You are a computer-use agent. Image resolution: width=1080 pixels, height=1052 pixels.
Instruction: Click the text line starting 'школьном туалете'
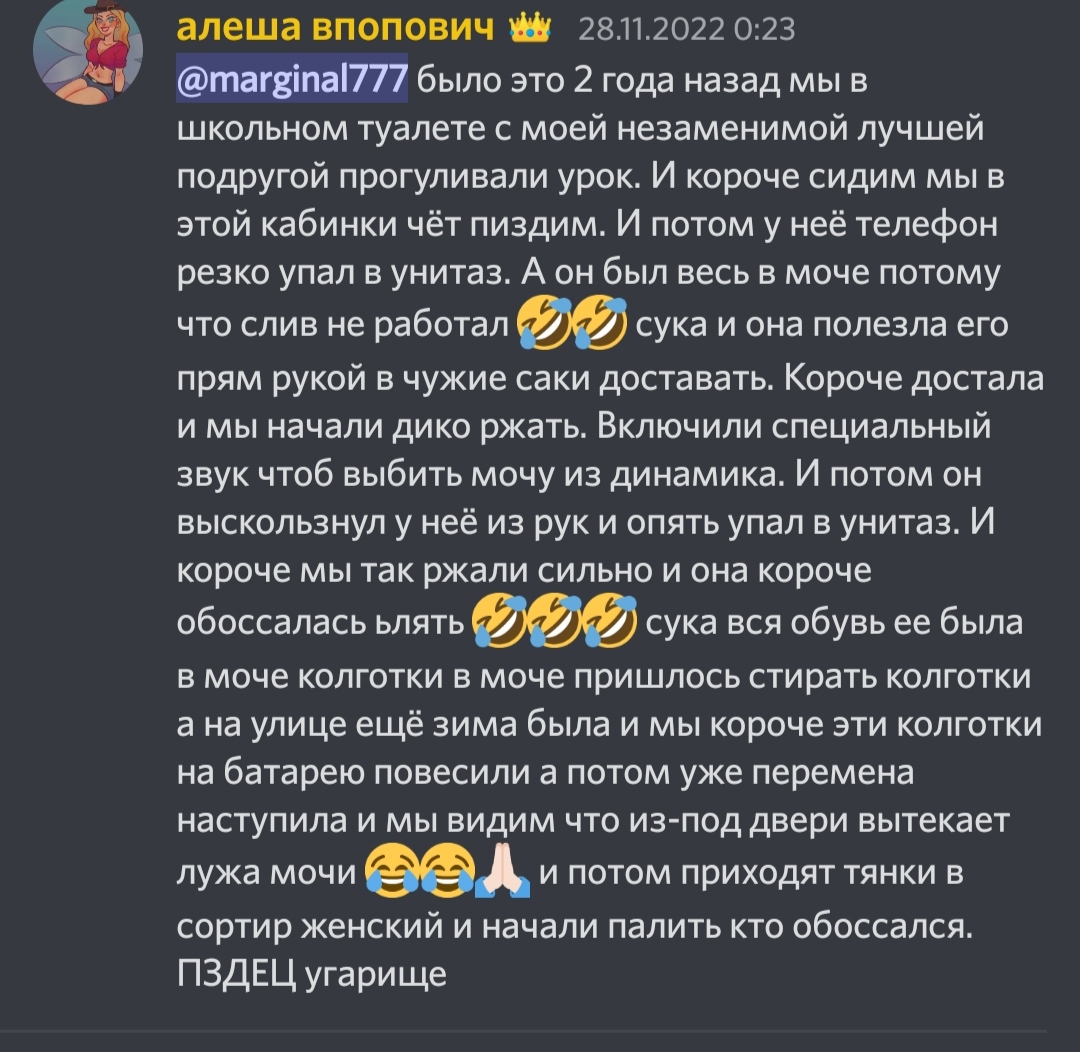tap(580, 128)
